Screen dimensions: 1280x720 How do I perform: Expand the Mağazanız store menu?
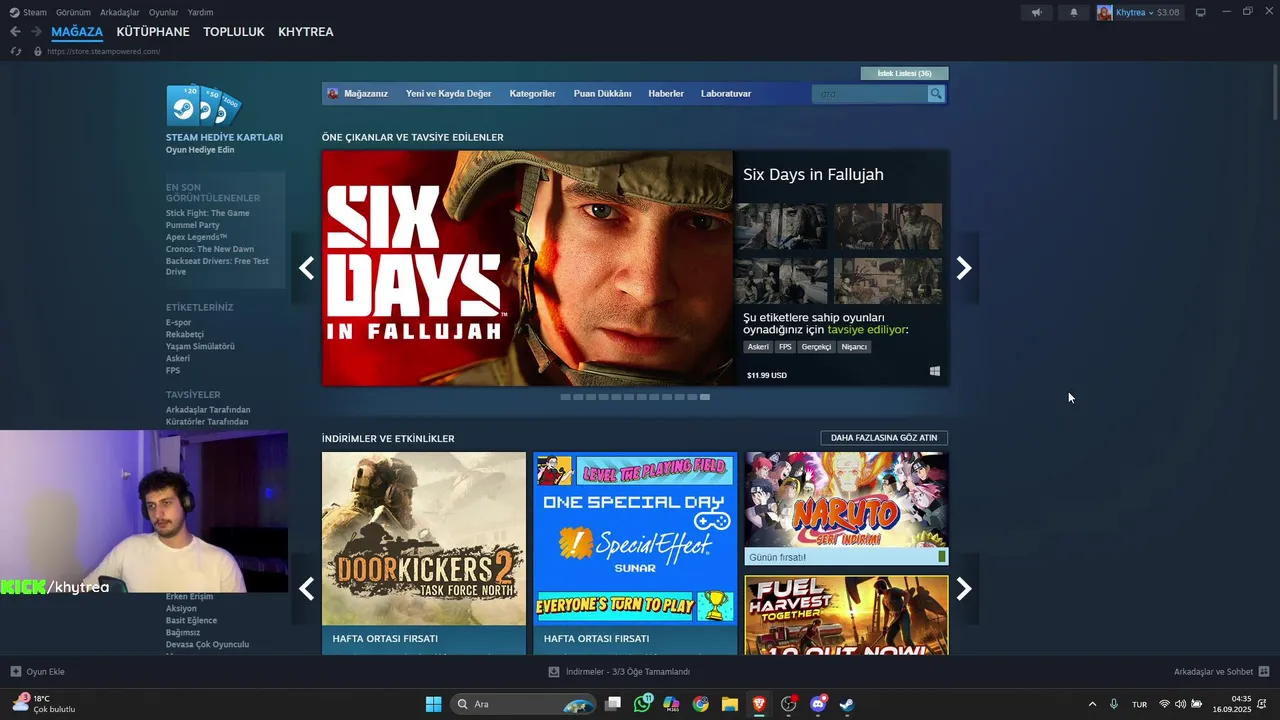pyautogui.click(x=366, y=94)
